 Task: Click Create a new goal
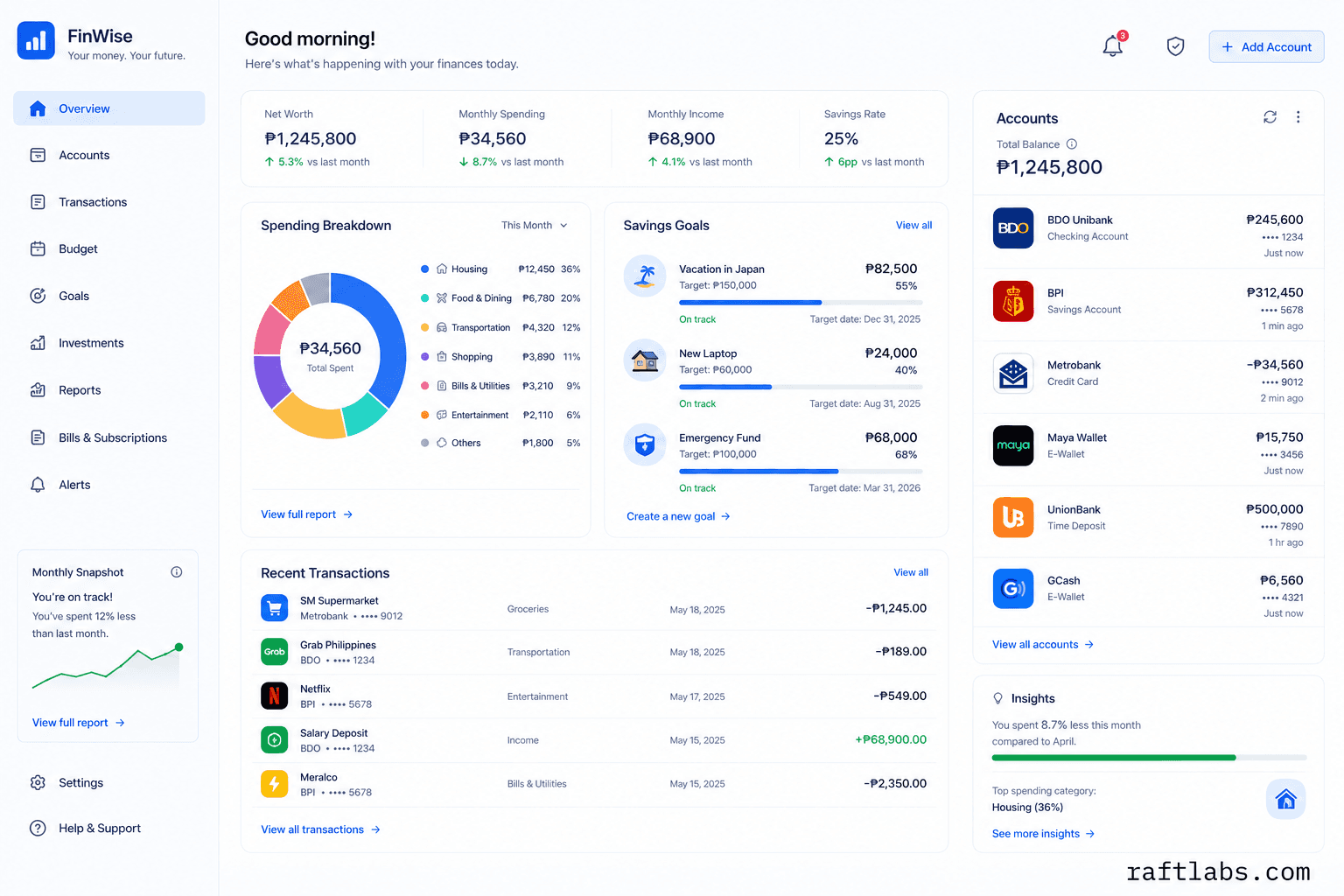click(x=678, y=516)
